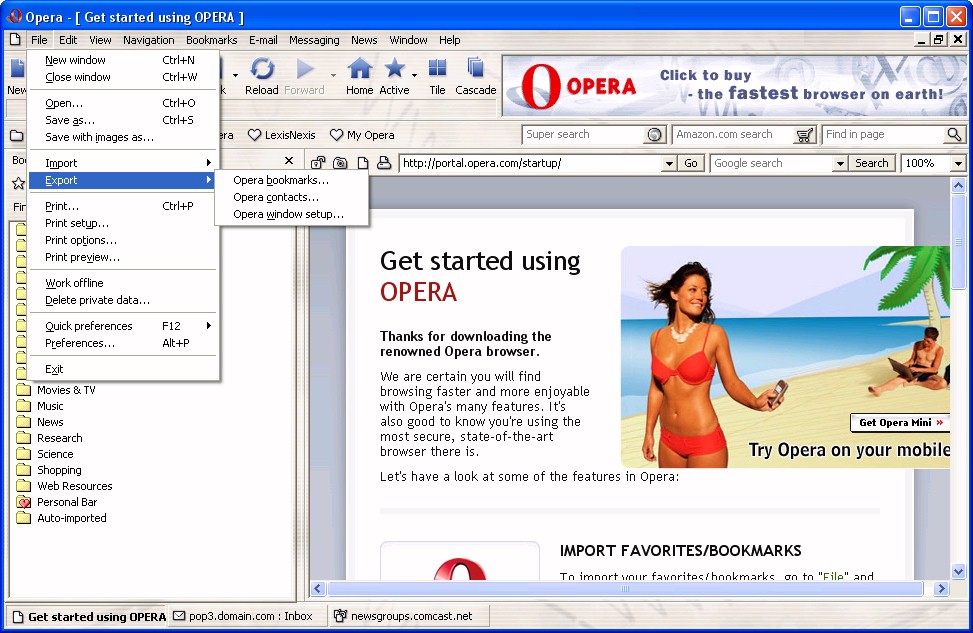Click the padlock window icon beside address bar
The height and width of the screenshot is (633, 973).
[318, 163]
